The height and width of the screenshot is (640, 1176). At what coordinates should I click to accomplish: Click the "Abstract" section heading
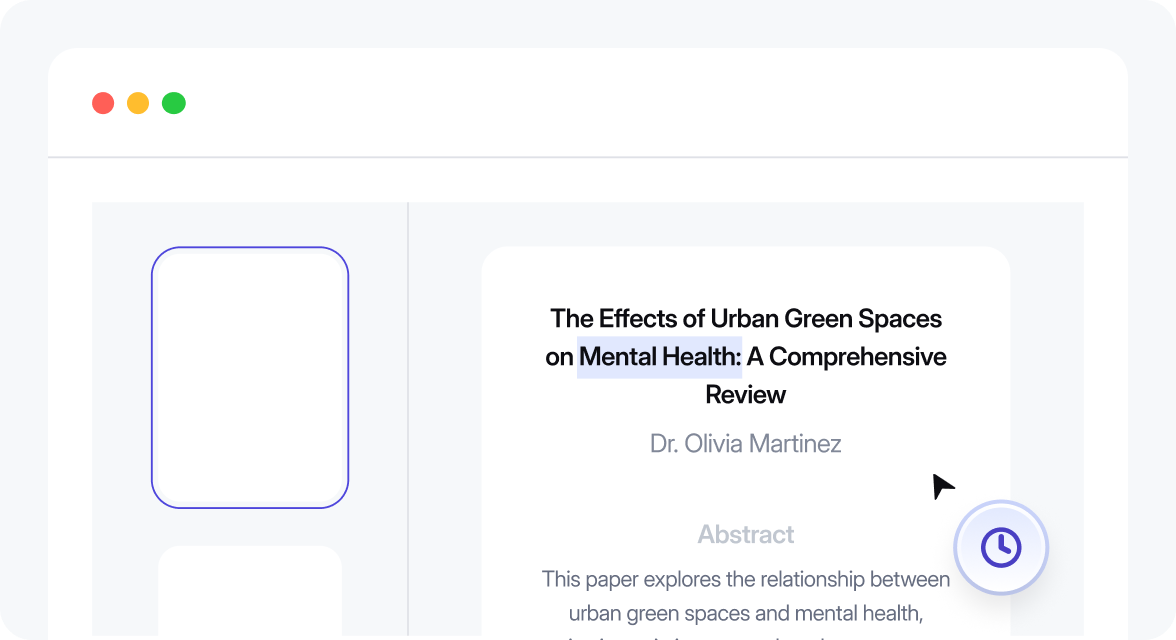pyautogui.click(x=746, y=534)
